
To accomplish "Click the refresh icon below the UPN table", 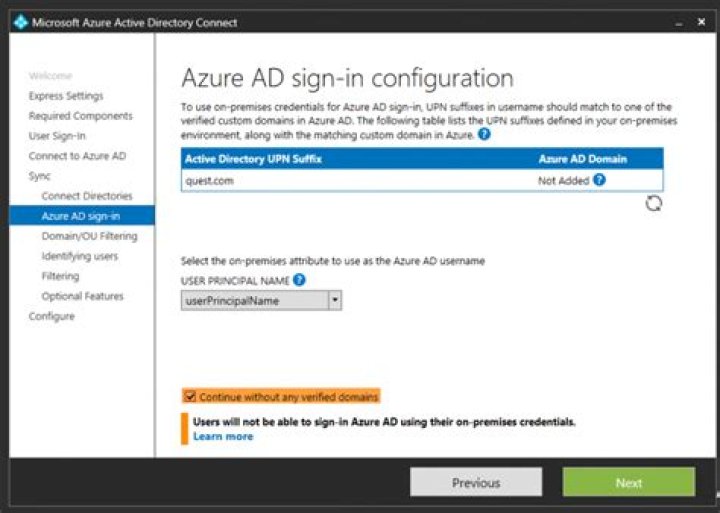I will pyautogui.click(x=653, y=203).
